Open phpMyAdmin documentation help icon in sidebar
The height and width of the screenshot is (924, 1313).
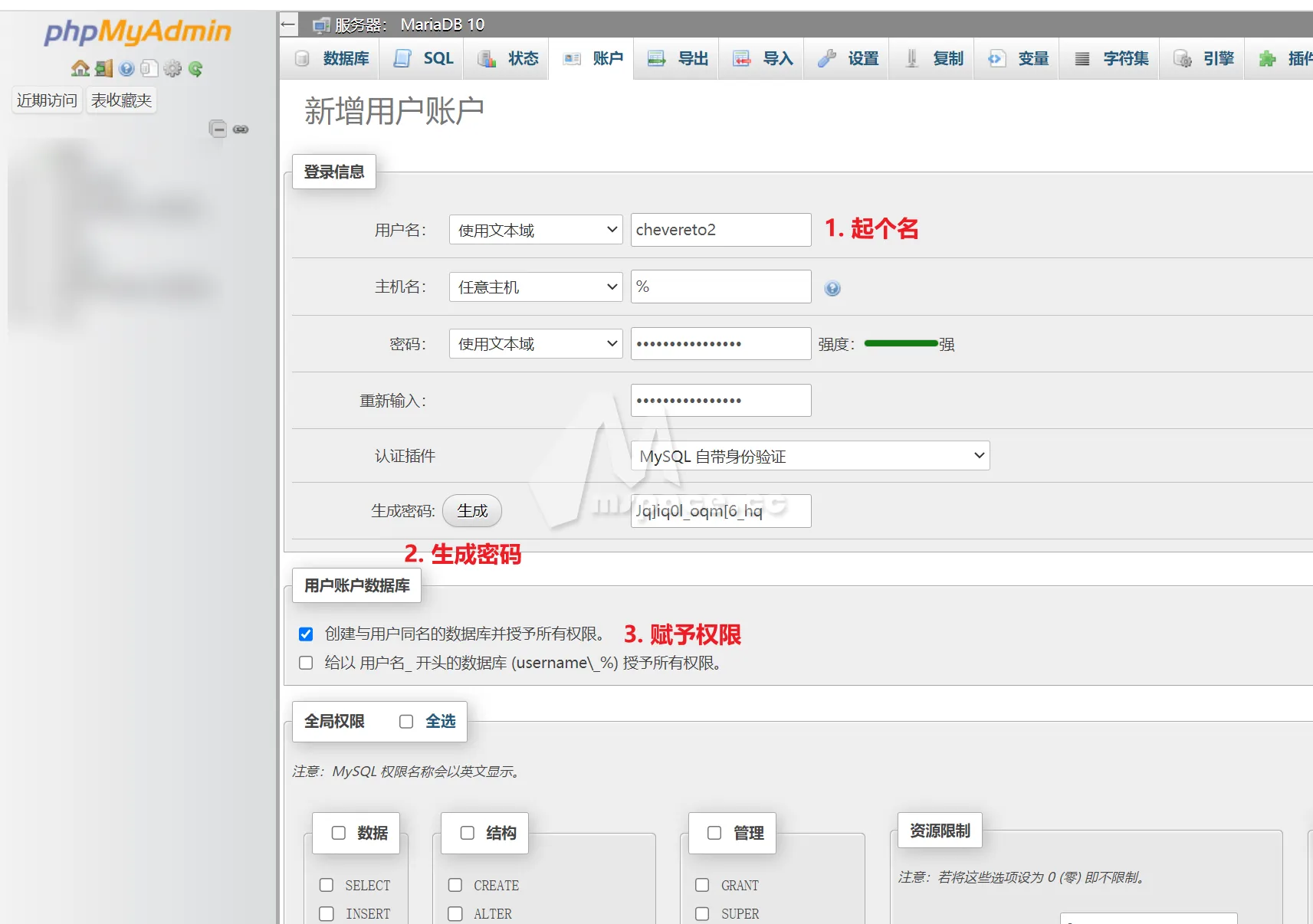(x=127, y=69)
